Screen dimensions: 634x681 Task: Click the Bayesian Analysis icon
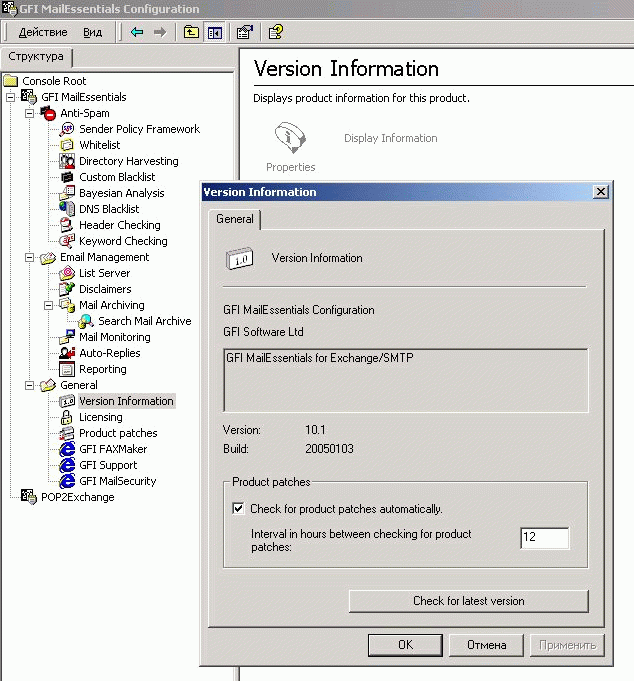tap(67, 193)
